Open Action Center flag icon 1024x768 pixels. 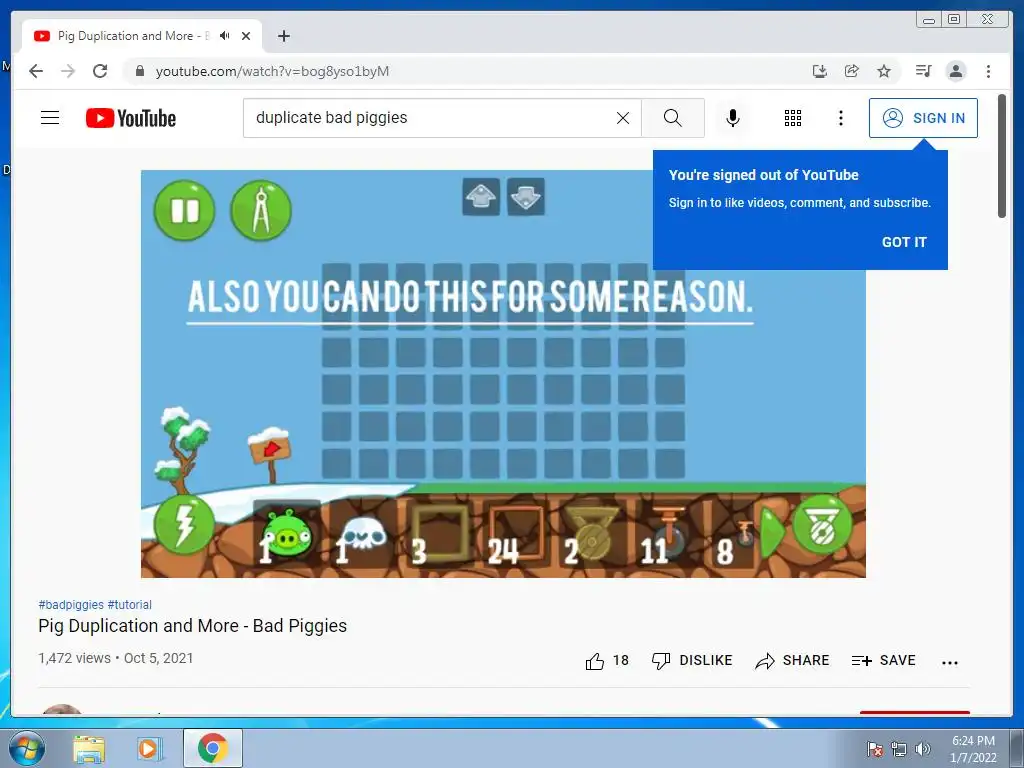click(x=874, y=748)
